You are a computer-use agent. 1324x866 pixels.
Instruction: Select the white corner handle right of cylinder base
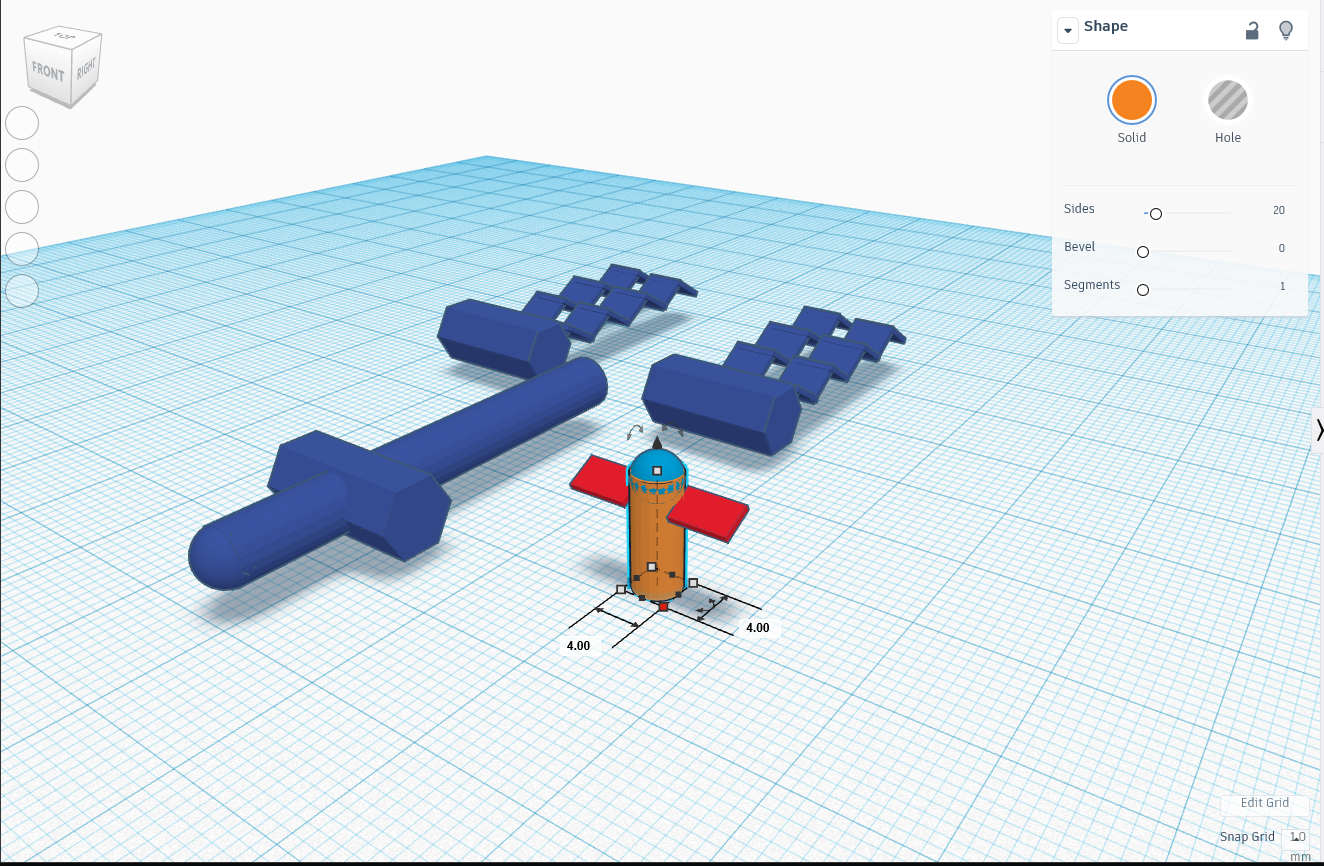[693, 583]
